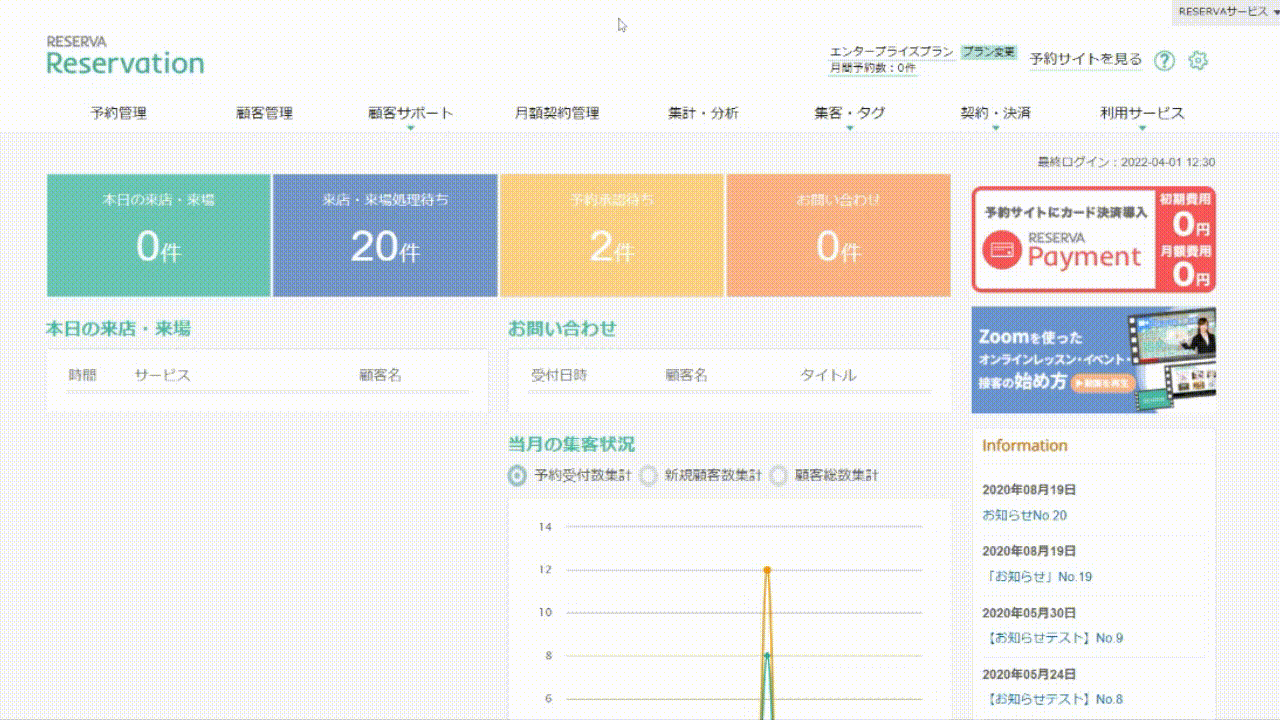Click the 最終ログイン timestamp
The image size is (1280, 720).
(x=1126, y=162)
